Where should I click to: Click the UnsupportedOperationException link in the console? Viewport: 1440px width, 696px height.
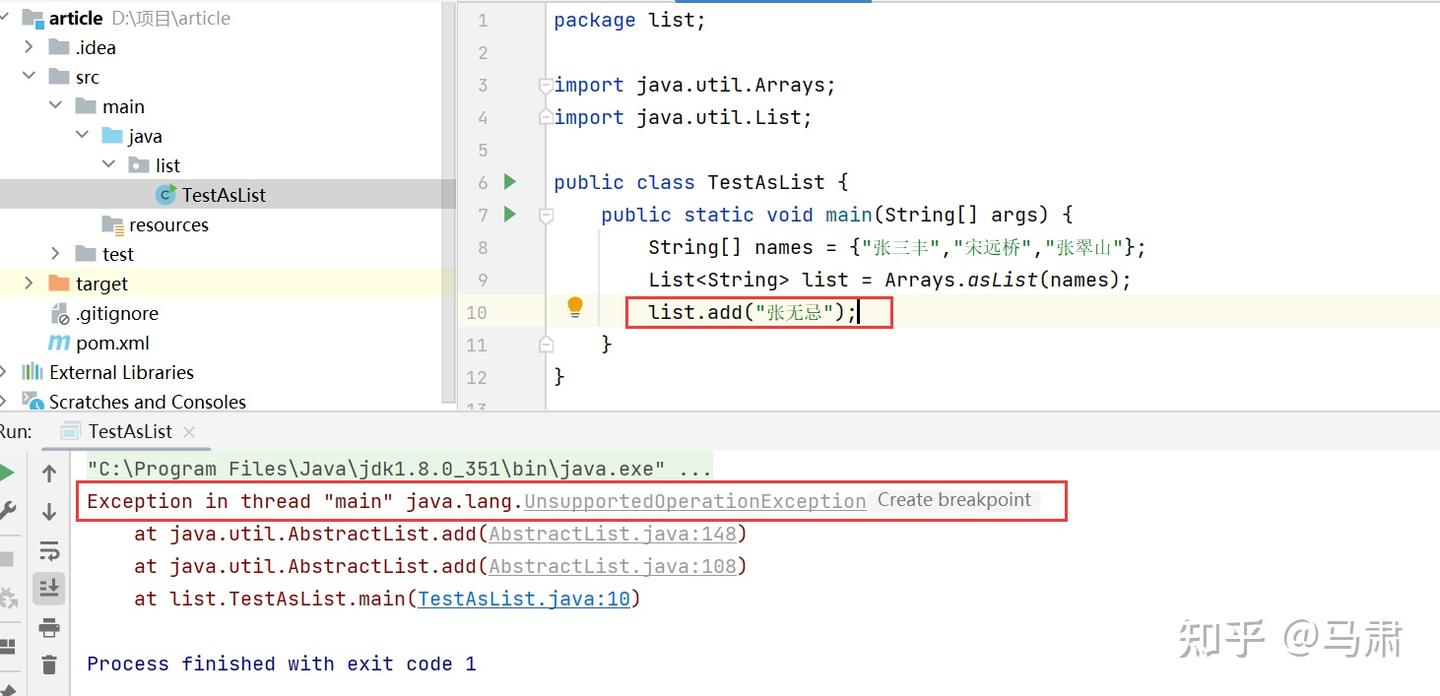click(x=695, y=501)
